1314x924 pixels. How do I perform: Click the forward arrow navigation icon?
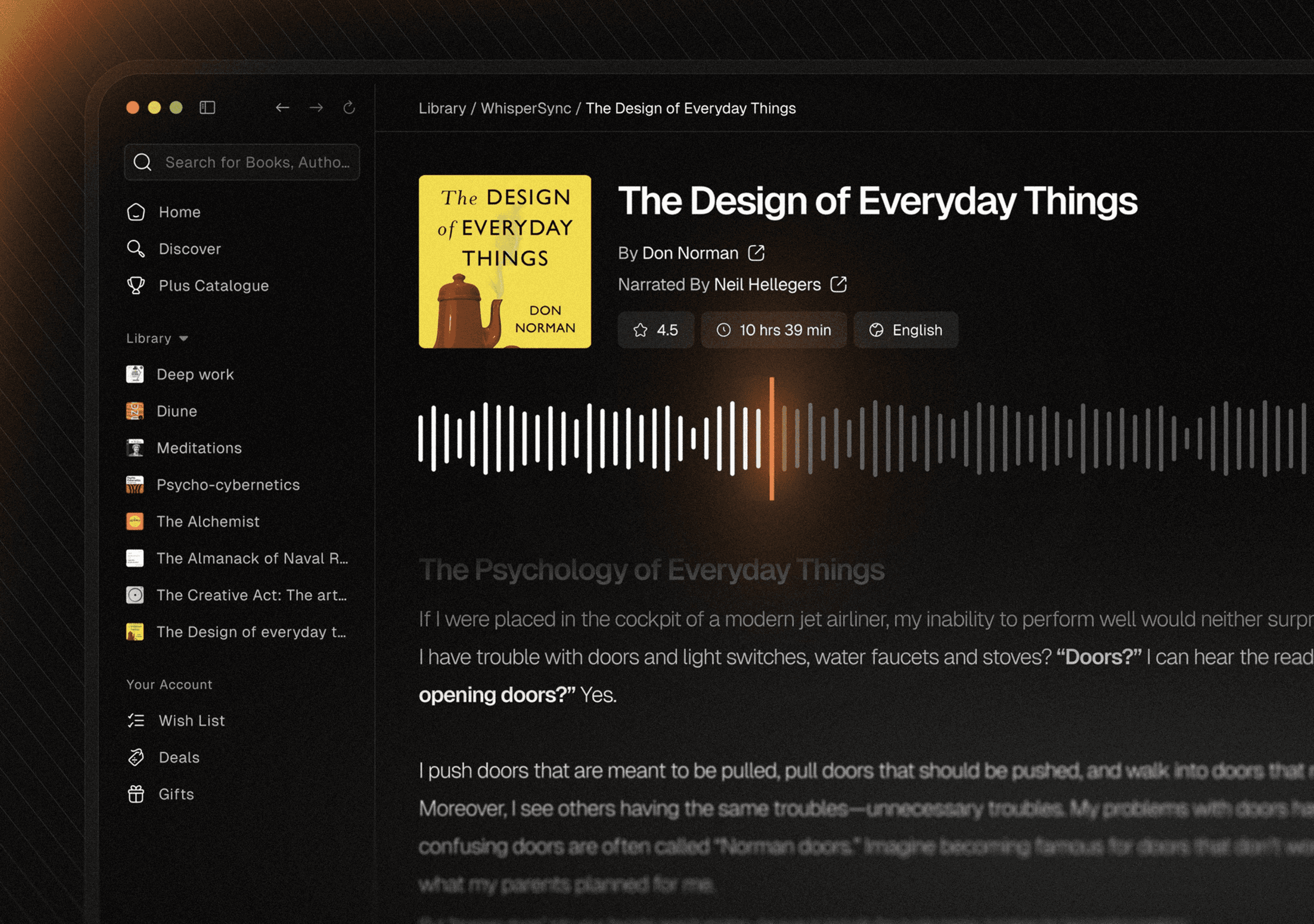316,107
